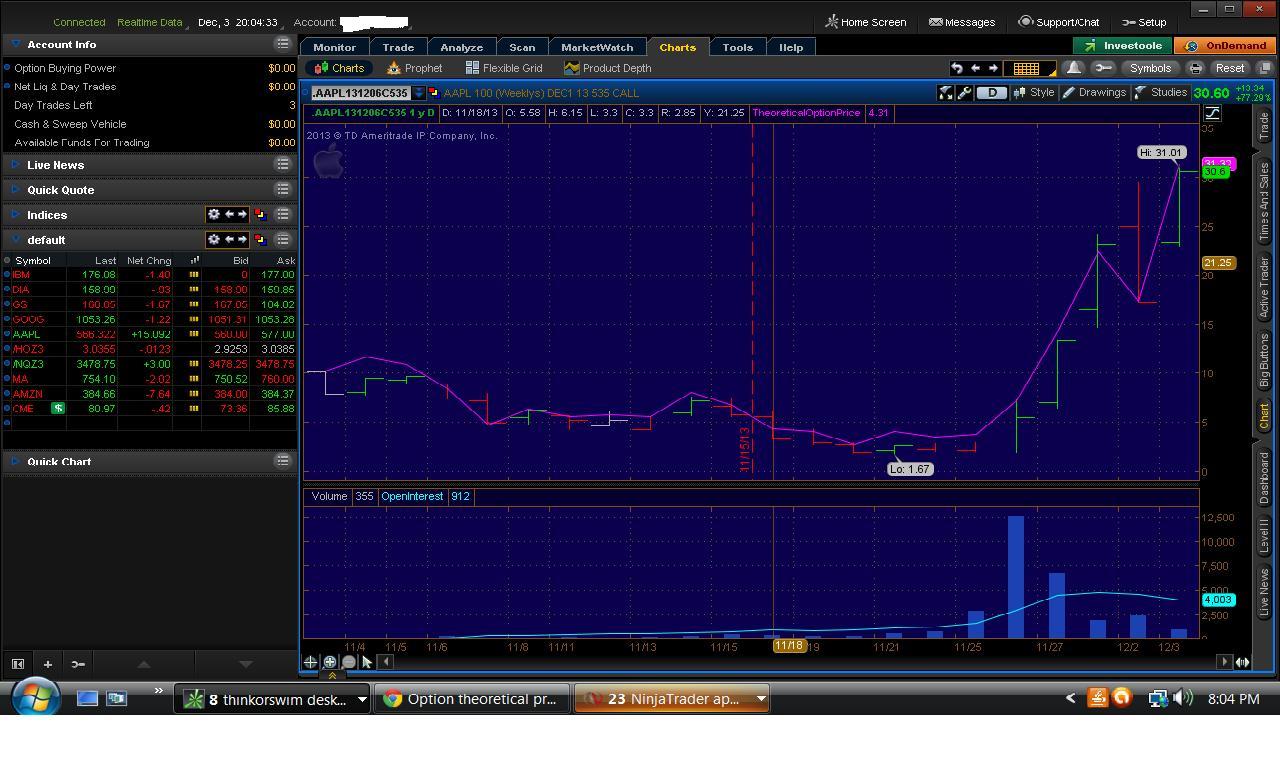Open the symbol dropdown arrow beside .AAPL131206C535

(419, 93)
